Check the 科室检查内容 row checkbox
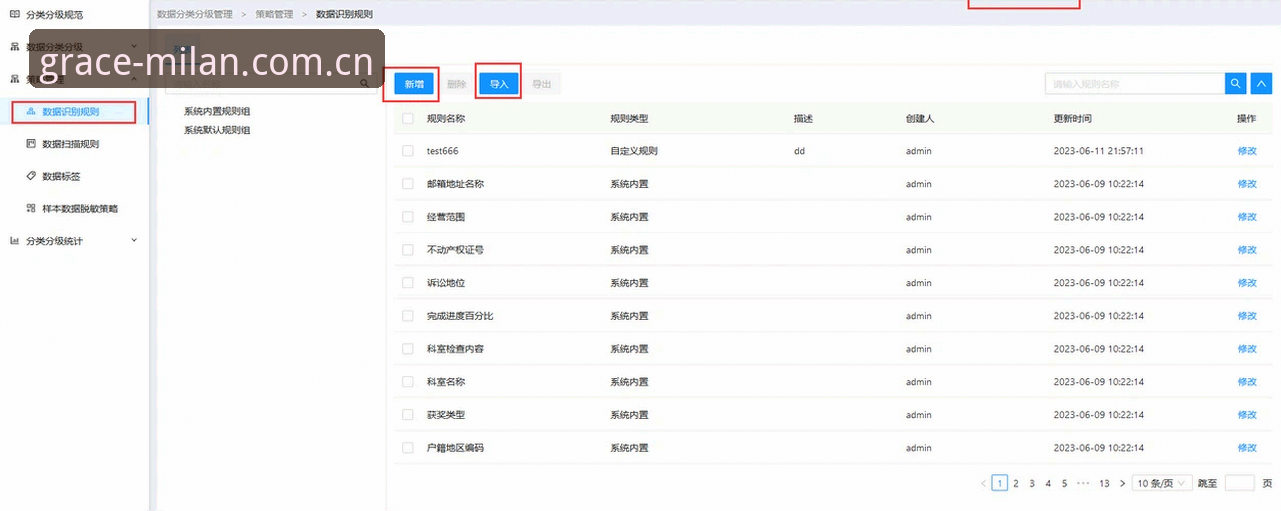The width and height of the screenshot is (1281, 511). coord(407,349)
